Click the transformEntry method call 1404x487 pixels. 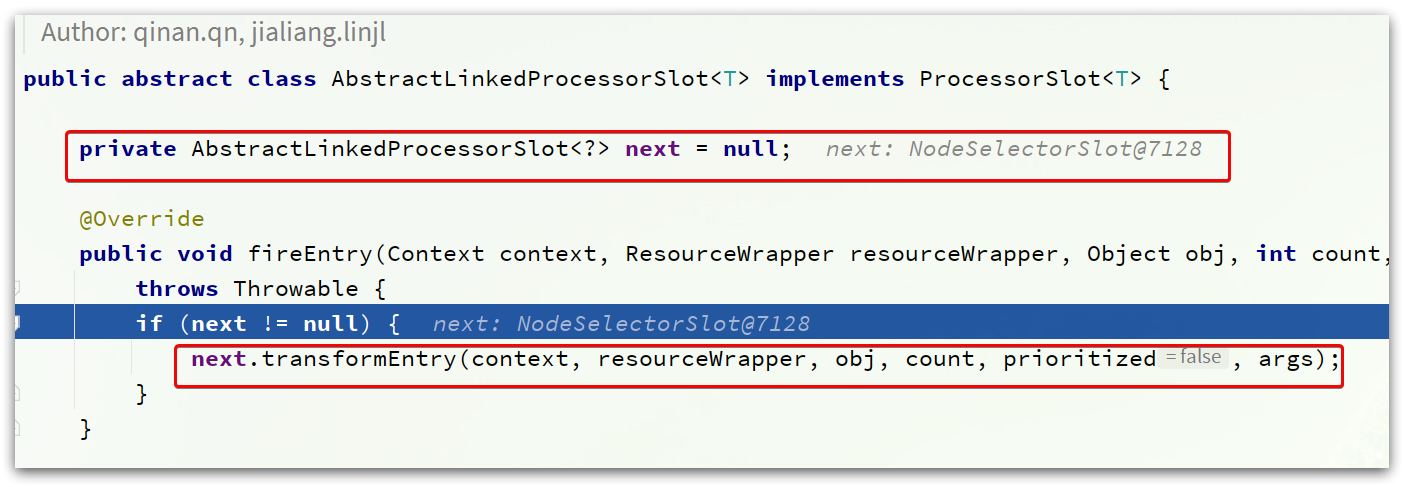point(358,359)
